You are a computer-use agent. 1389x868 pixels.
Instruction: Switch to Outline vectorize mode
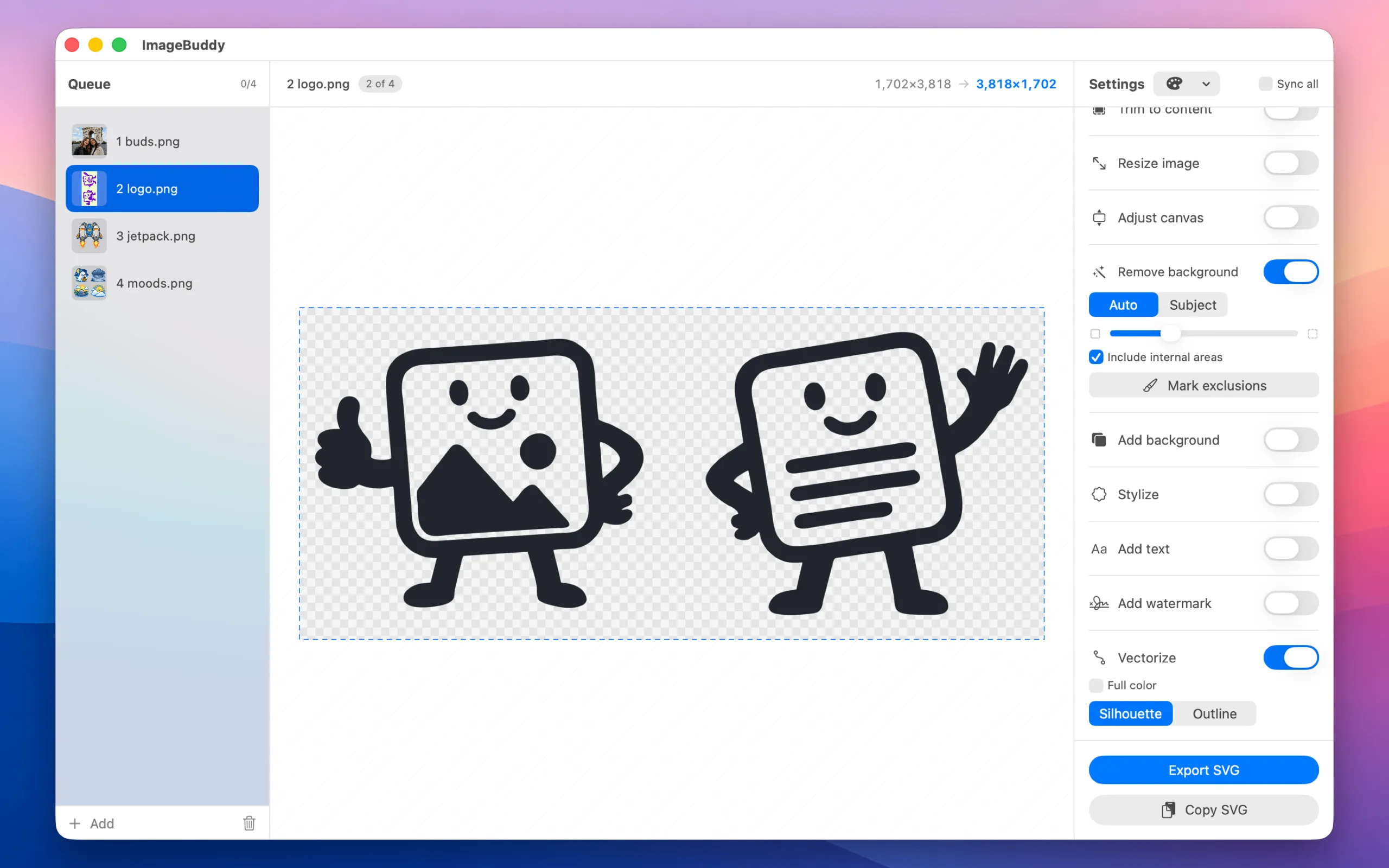pos(1214,713)
